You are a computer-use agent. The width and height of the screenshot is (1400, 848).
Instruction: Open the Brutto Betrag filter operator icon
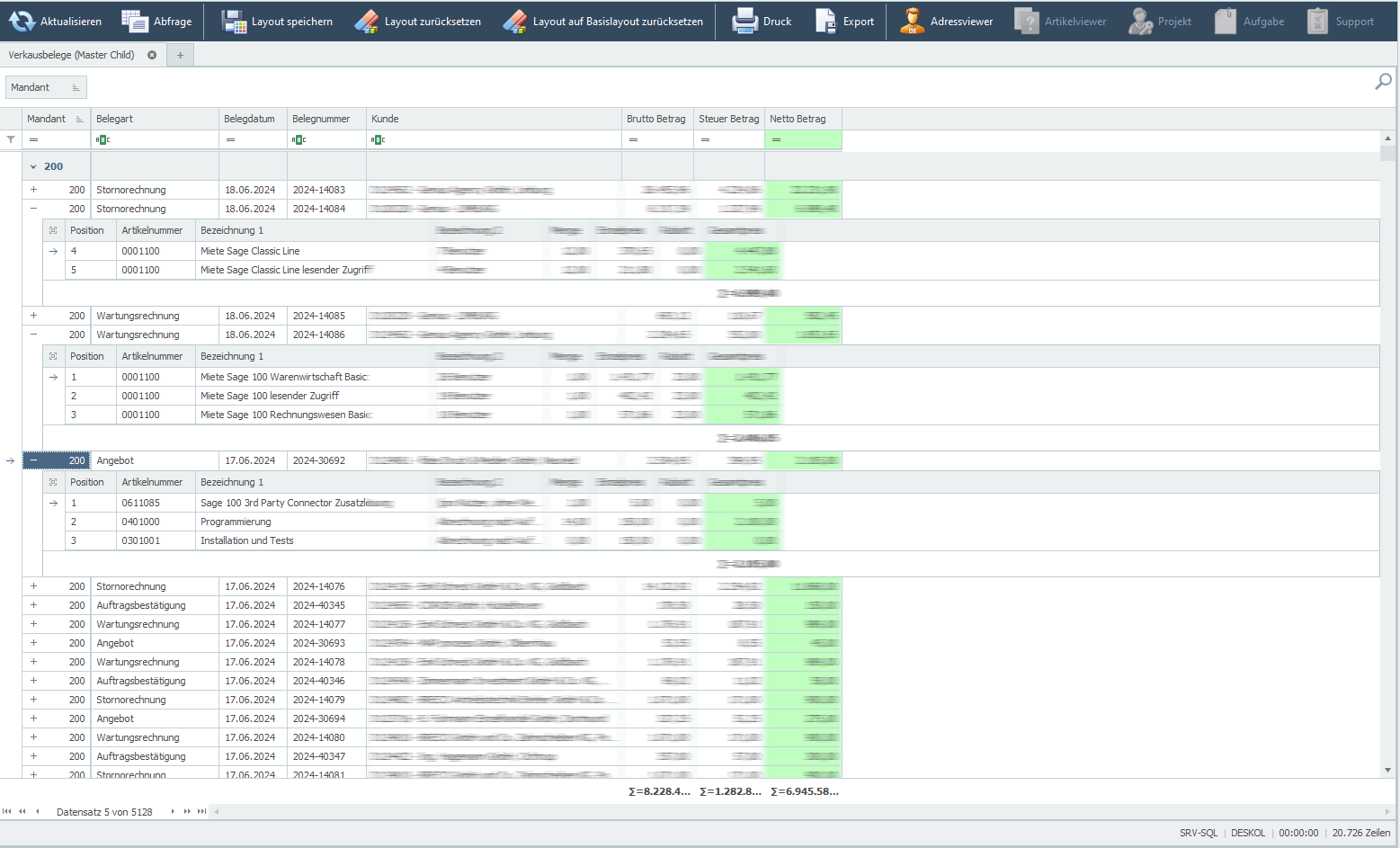pyautogui.click(x=633, y=139)
